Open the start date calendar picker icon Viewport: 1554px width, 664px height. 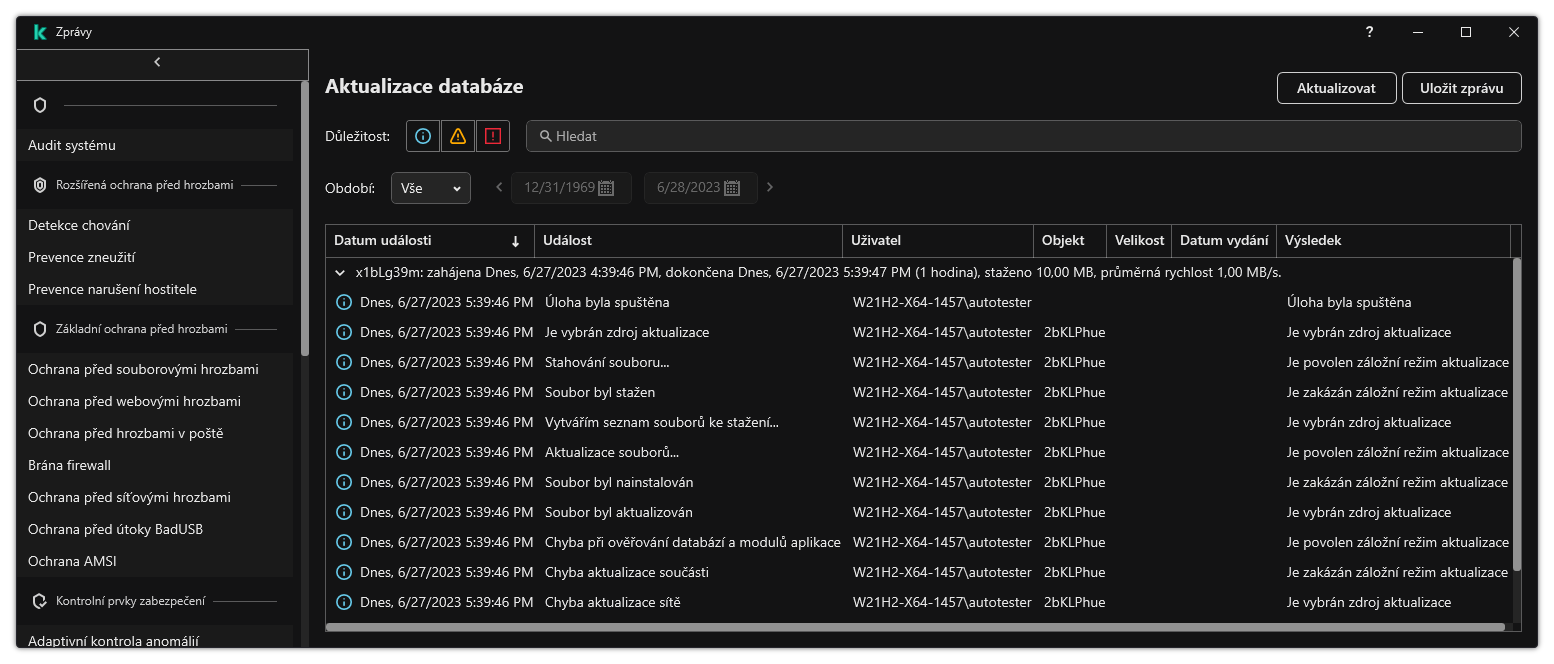click(x=606, y=188)
